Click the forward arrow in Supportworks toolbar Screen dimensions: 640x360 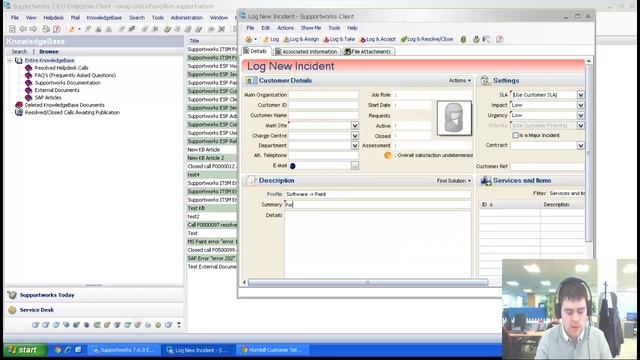point(33,29)
